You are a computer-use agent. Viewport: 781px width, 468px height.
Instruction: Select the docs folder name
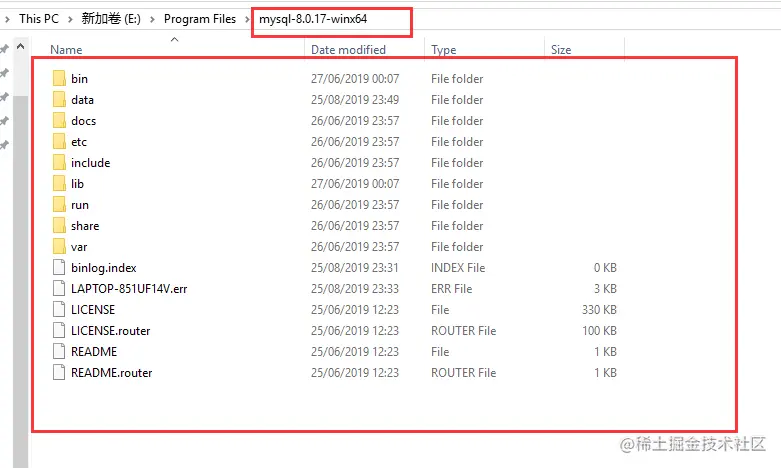tap(83, 120)
